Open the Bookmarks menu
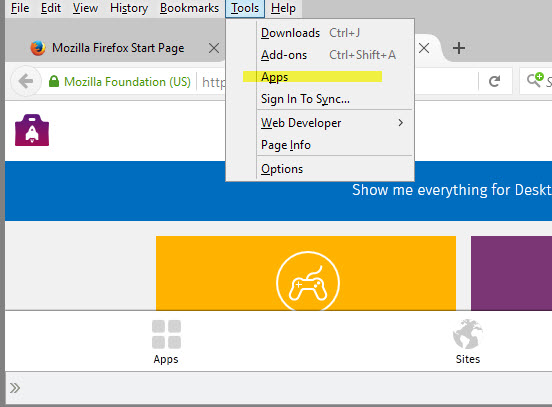The width and height of the screenshot is (552, 407). 189,8
